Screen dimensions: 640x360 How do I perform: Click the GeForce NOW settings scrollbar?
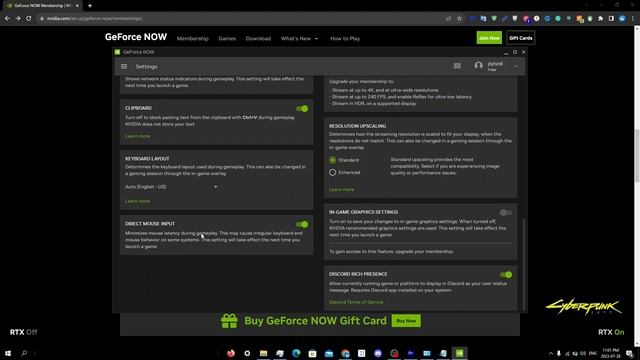[524, 264]
